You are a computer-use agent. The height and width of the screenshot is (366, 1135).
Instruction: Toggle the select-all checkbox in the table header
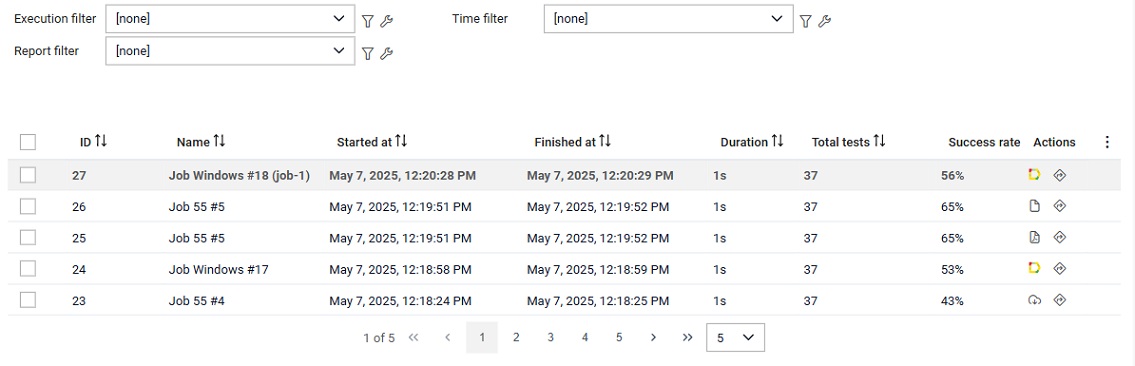[28, 142]
